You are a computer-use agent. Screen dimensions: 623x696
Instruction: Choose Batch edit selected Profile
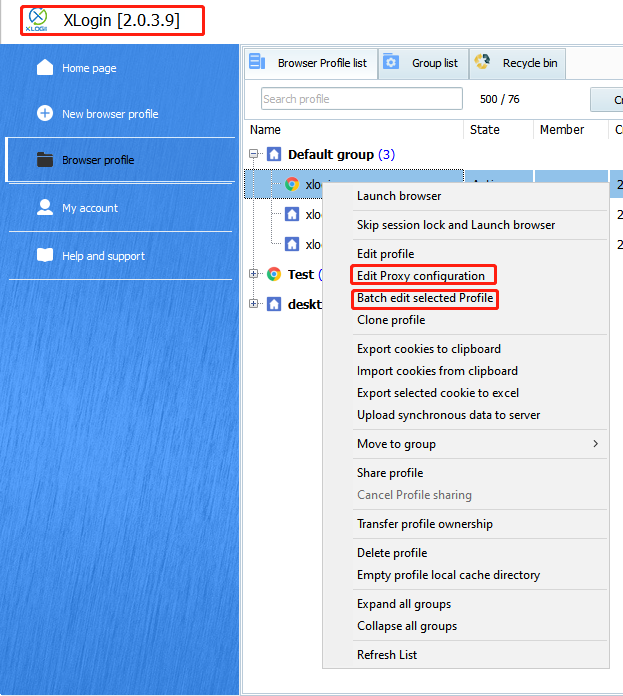point(425,298)
